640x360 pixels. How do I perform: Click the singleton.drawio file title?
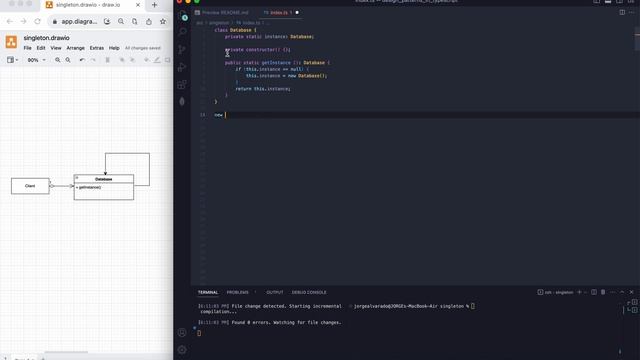coord(47,38)
